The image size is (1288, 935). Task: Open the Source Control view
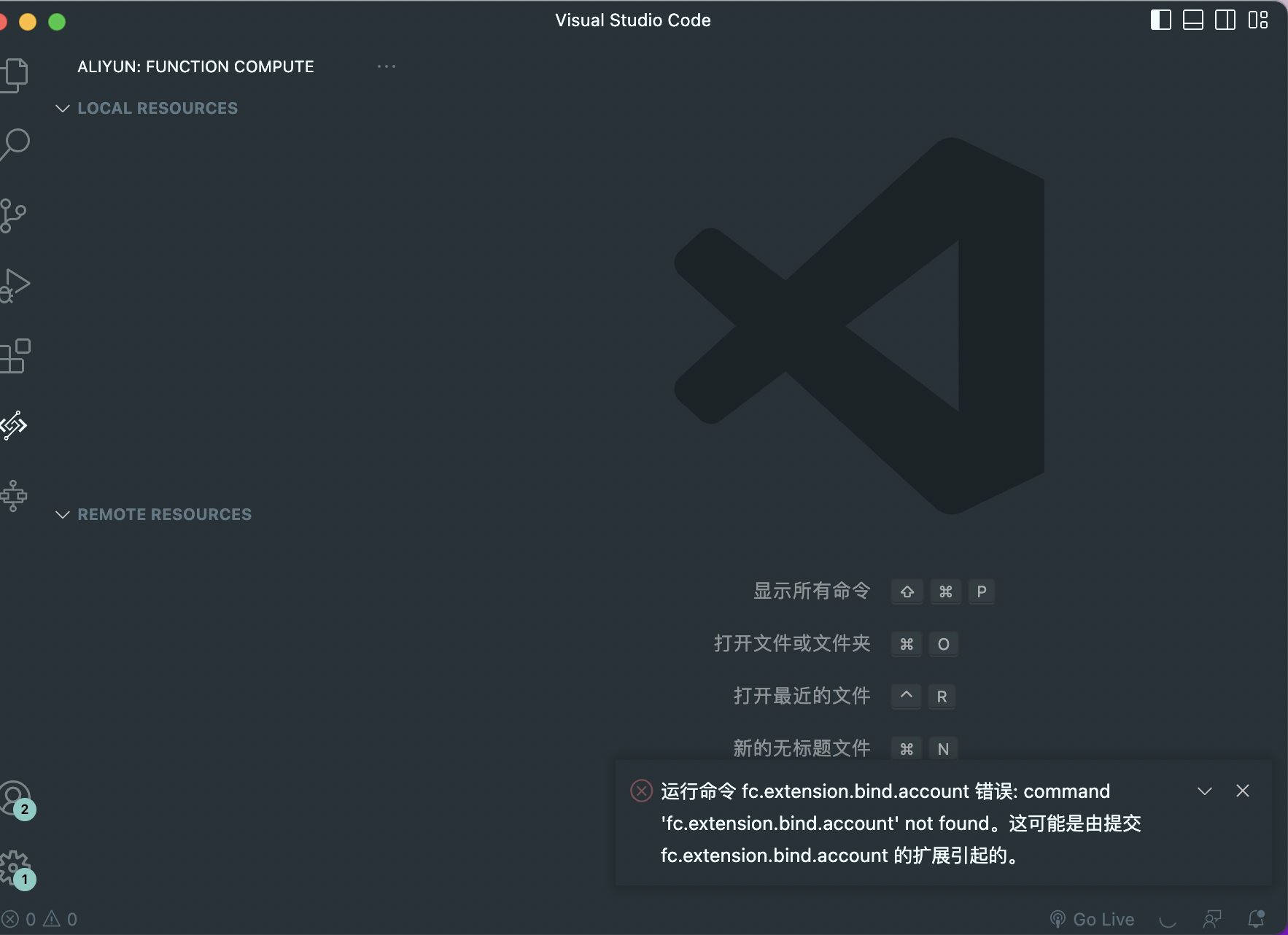13,216
